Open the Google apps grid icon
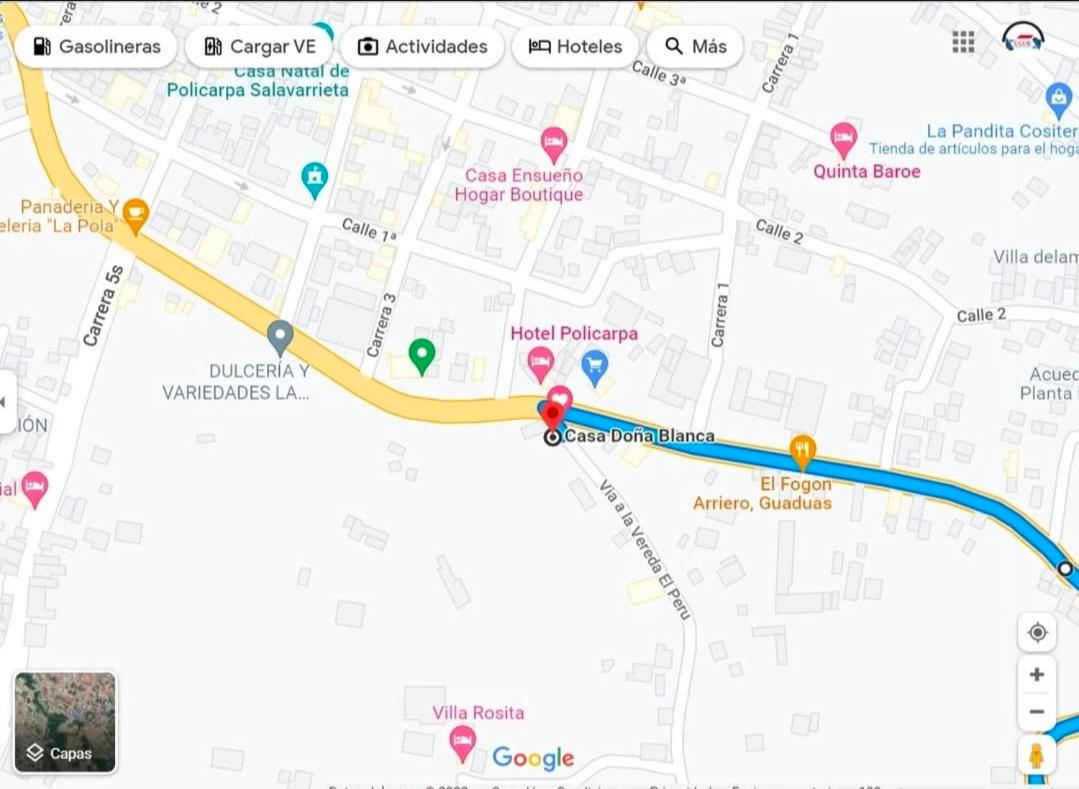 click(x=963, y=42)
